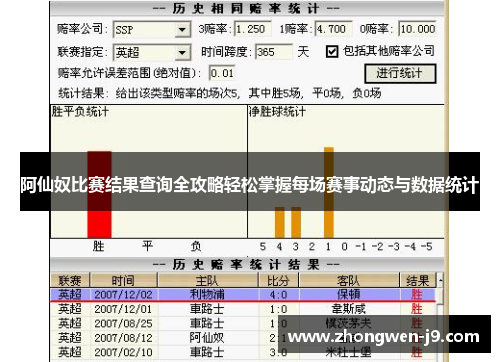Edit the 3赔率 field 1.250
Image resolution: width=500 pixels, height=362 pixels.
(252, 29)
